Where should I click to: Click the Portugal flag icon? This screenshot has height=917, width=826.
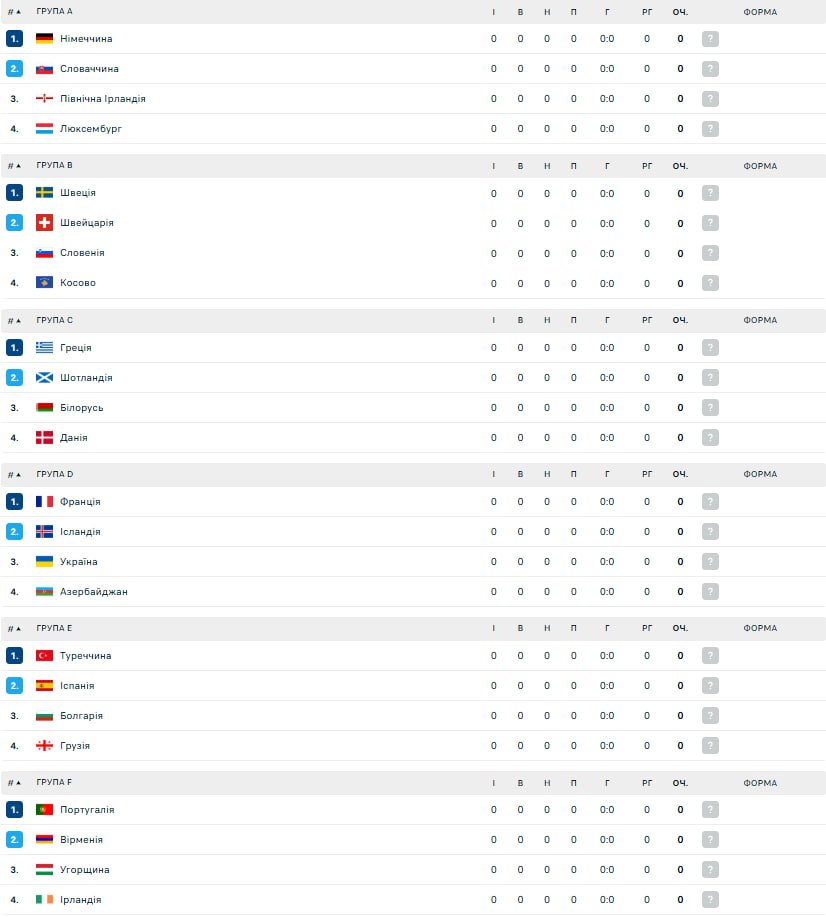[44, 810]
